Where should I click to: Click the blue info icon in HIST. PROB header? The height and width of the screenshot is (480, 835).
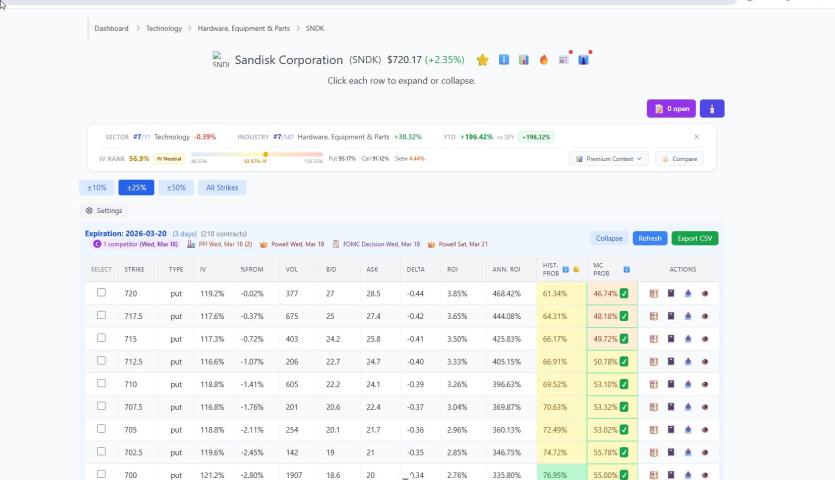566,270
